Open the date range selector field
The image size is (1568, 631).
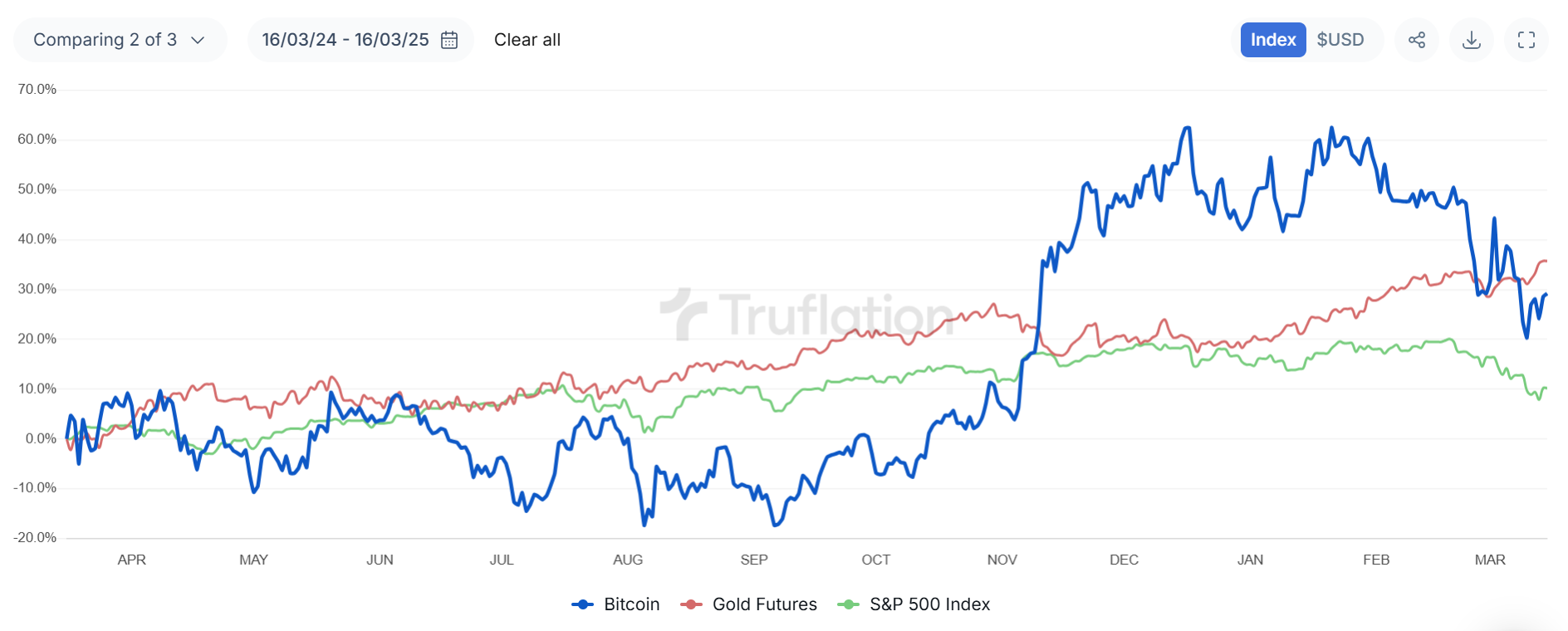point(345,39)
